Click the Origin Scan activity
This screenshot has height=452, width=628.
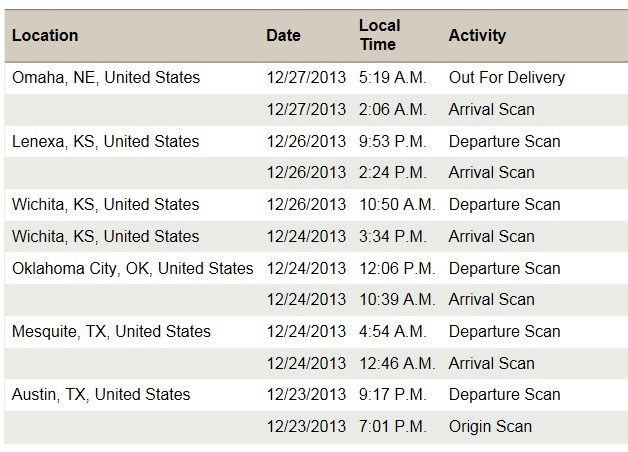pyautogui.click(x=490, y=426)
